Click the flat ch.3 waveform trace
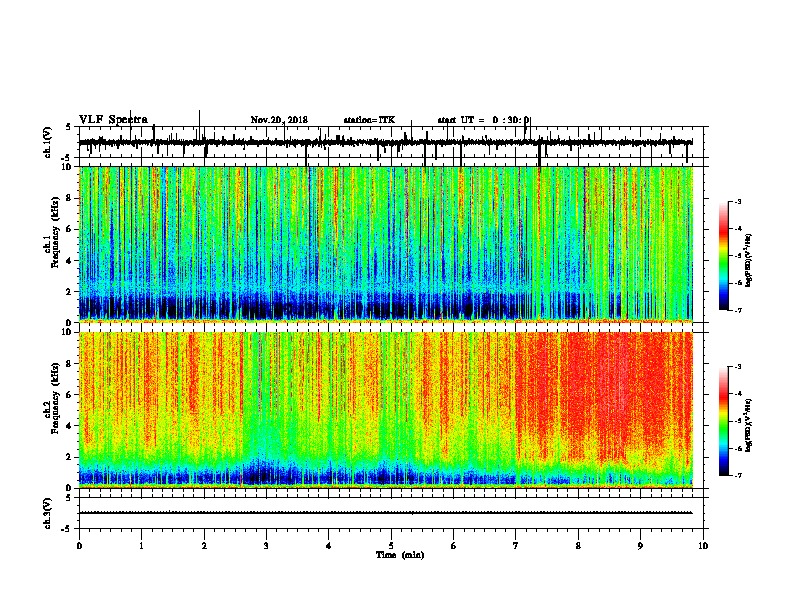This screenshot has width=792, height=612. click(386, 513)
